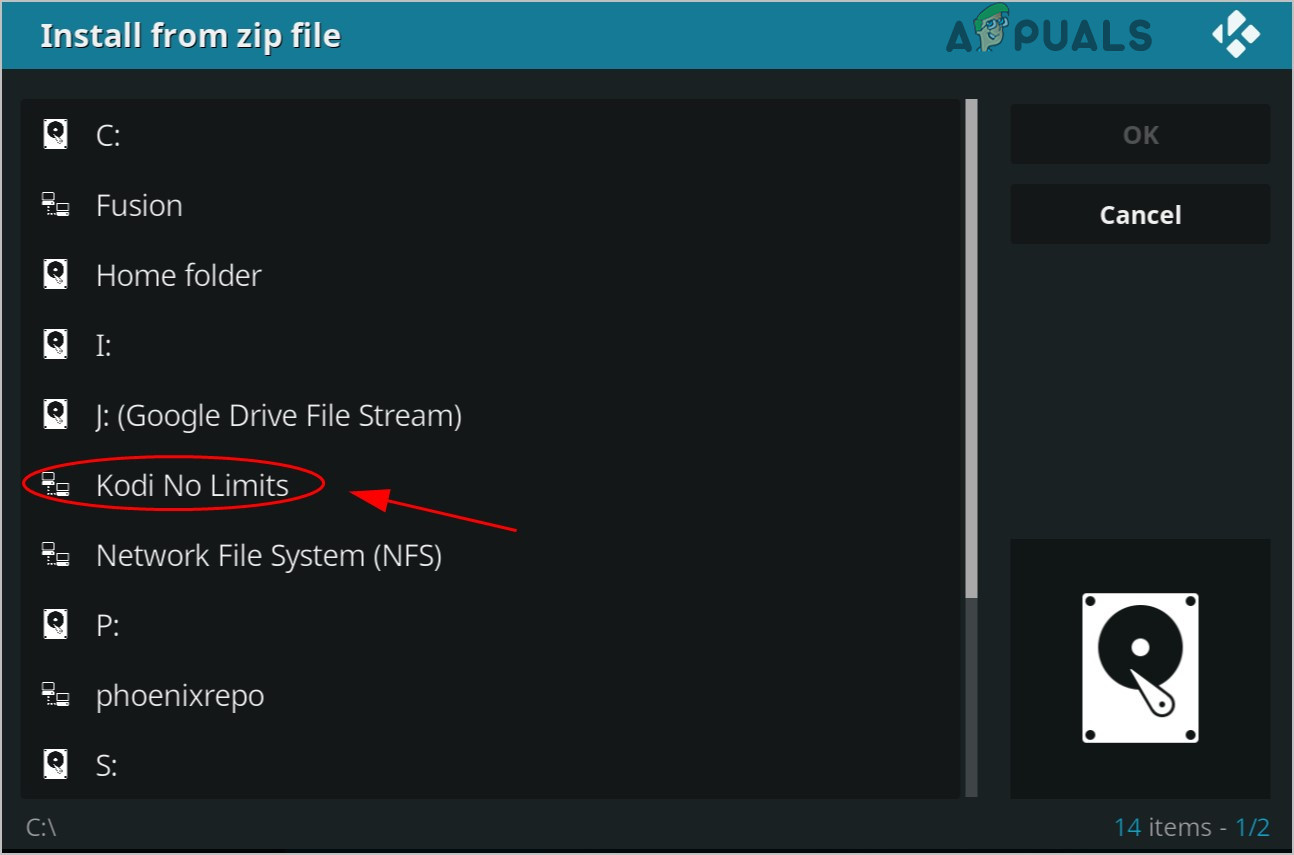This screenshot has height=855, width=1294.
Task: Open the phoenixrepo source
Action: pos(180,696)
